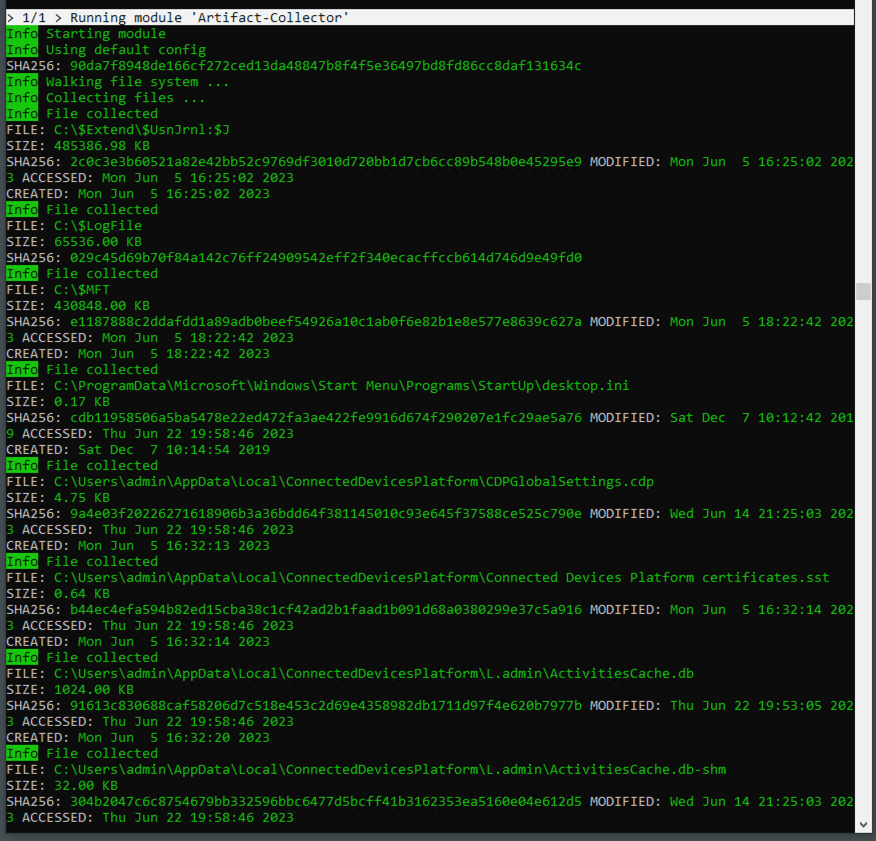Click the ActivitiesCache.db-shm file path
This screenshot has width=876, height=841.
click(389, 770)
